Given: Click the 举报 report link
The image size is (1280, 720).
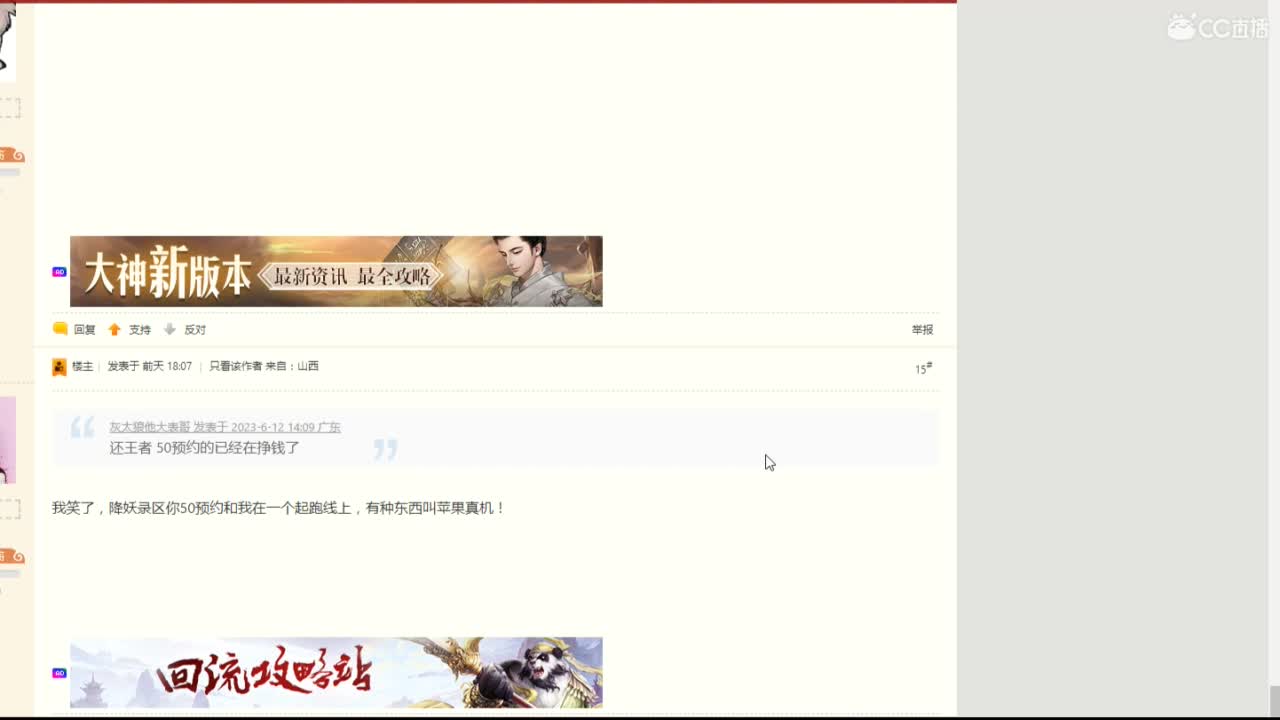Looking at the screenshot, I should pos(921,329).
